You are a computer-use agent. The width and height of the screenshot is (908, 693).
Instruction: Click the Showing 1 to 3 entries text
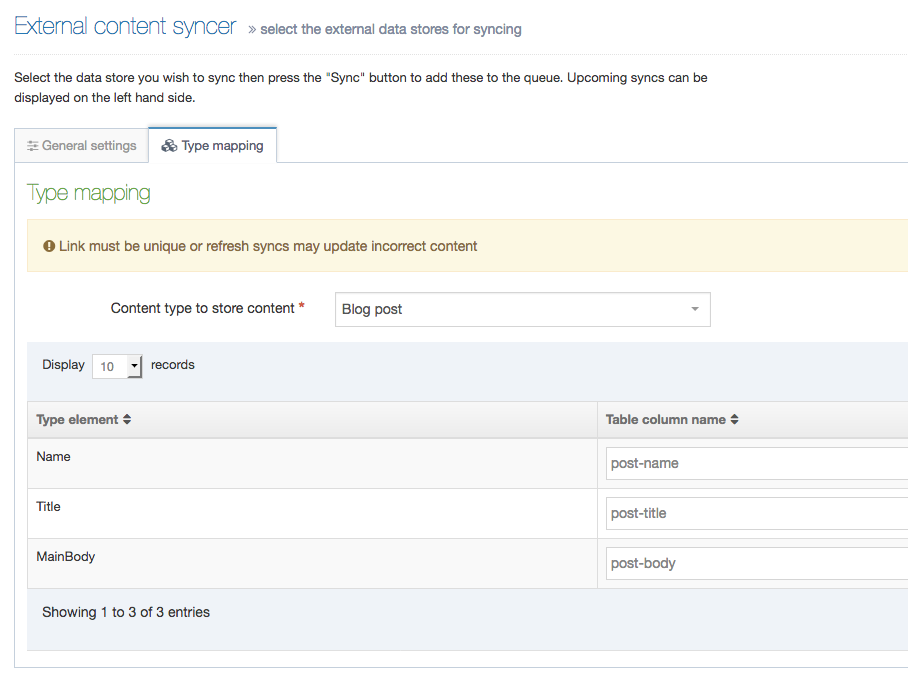point(126,612)
